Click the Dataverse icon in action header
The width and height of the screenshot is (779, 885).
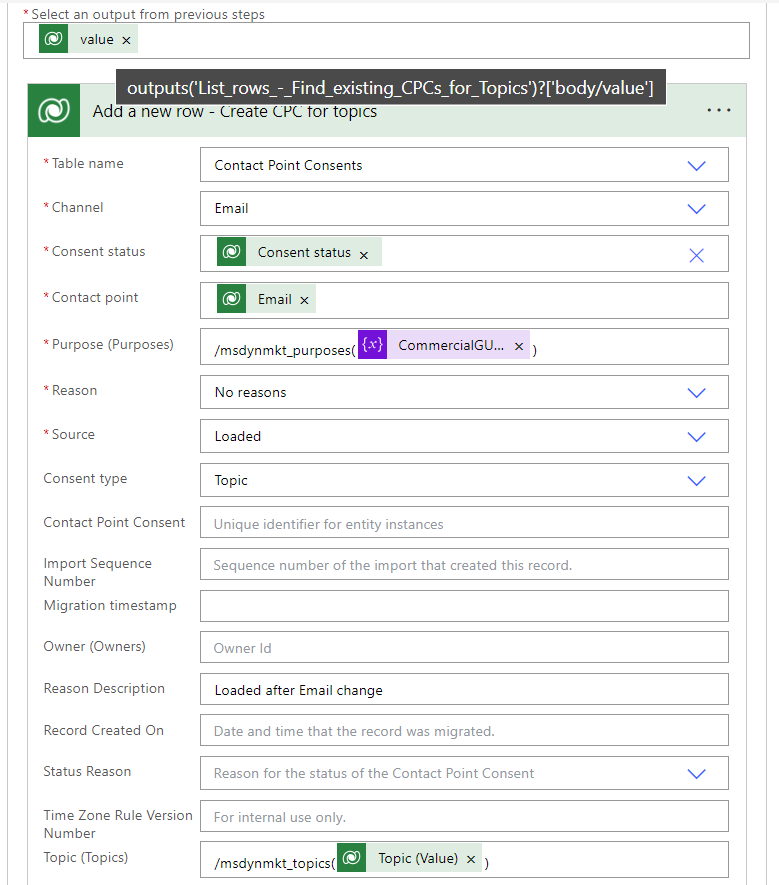53,111
